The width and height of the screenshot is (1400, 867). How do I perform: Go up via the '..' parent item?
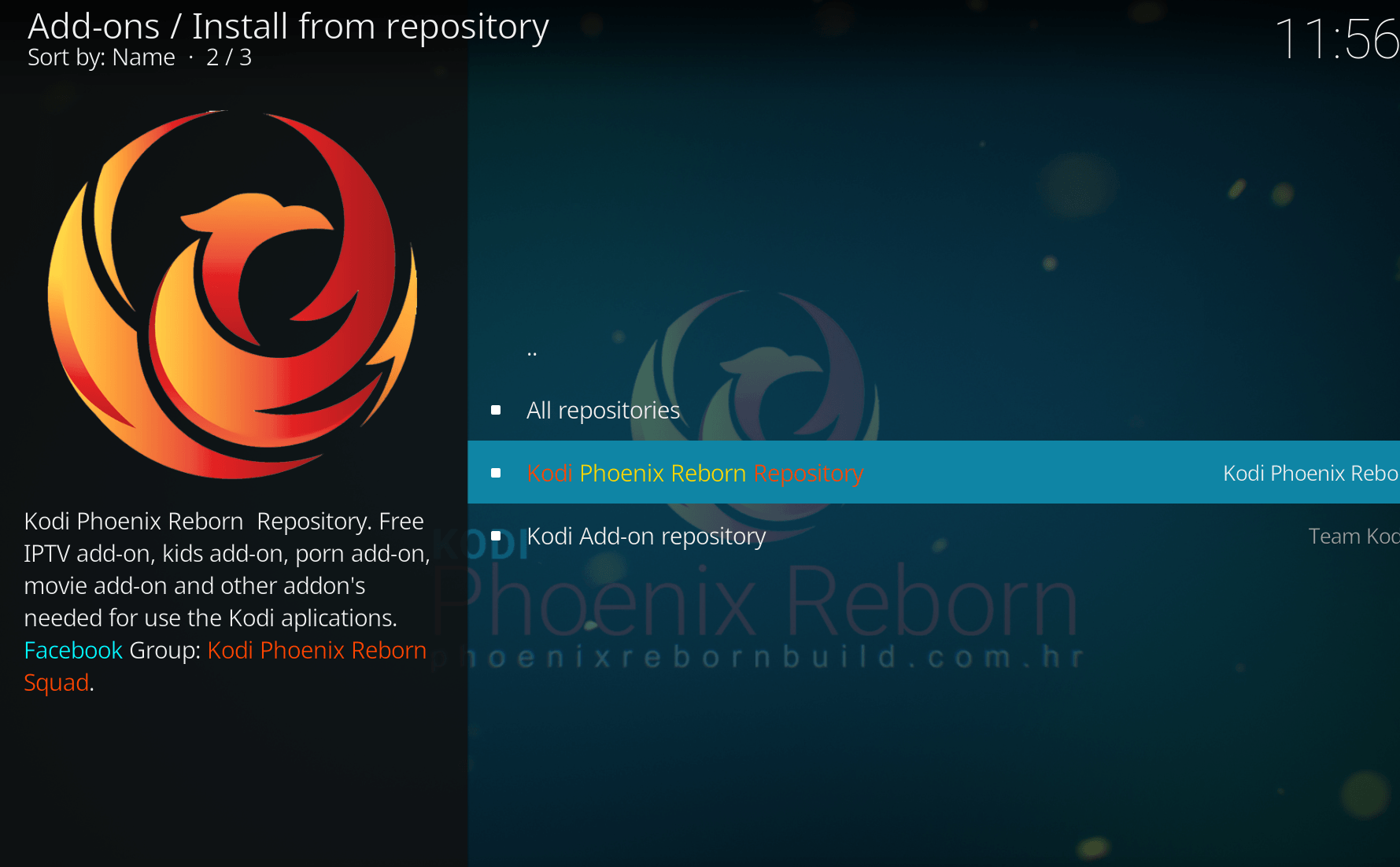point(532,352)
